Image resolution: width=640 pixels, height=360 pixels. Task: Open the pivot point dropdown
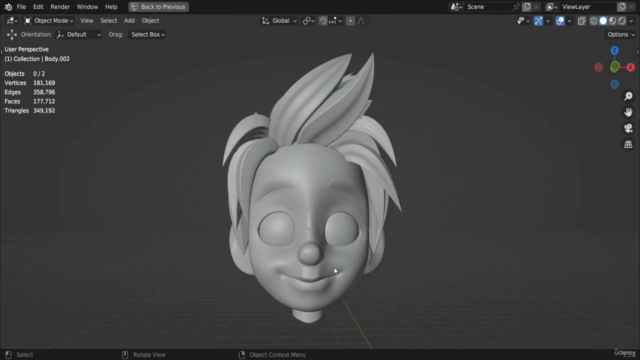pos(308,21)
